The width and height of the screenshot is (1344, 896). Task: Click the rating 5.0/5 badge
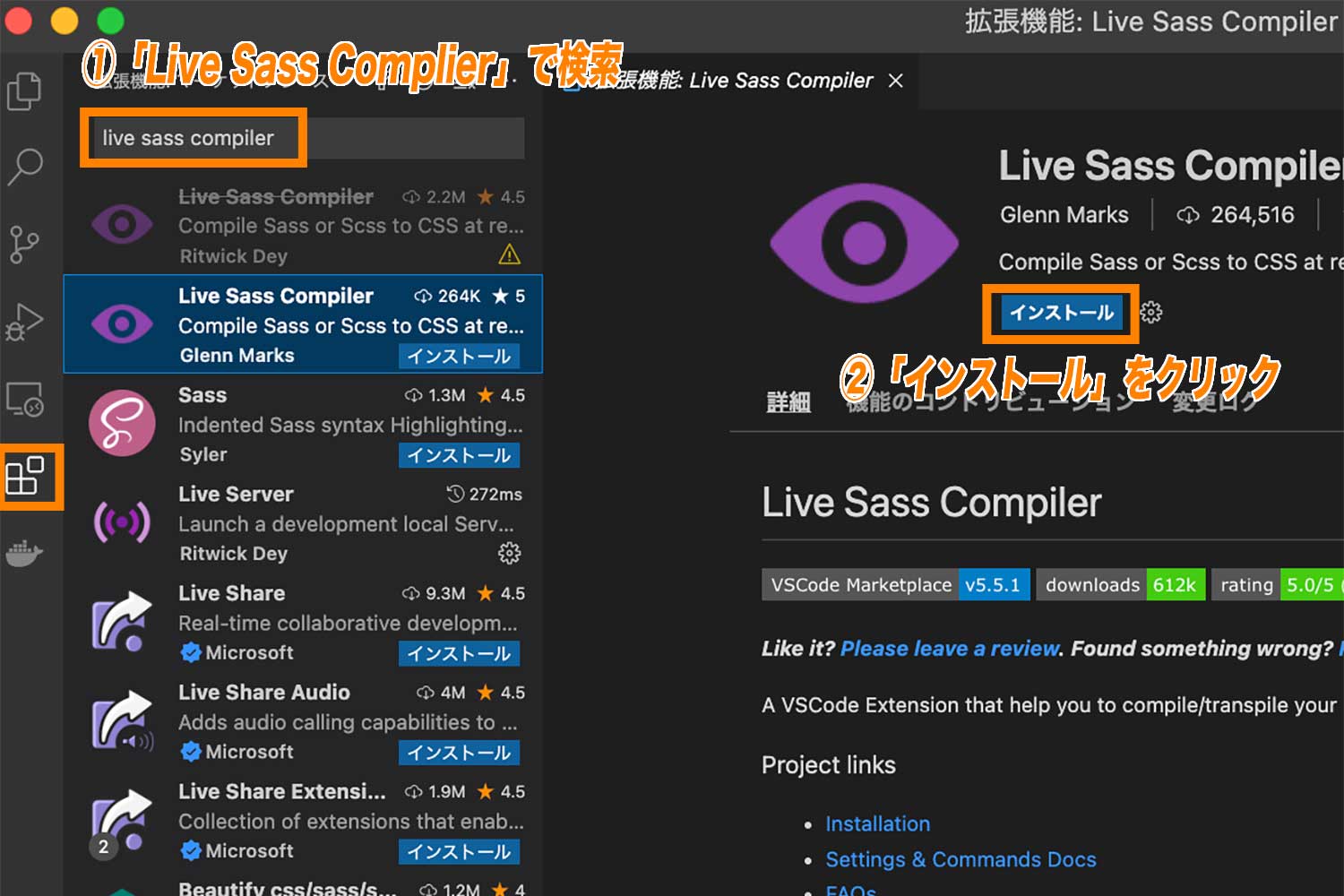coord(1278,585)
